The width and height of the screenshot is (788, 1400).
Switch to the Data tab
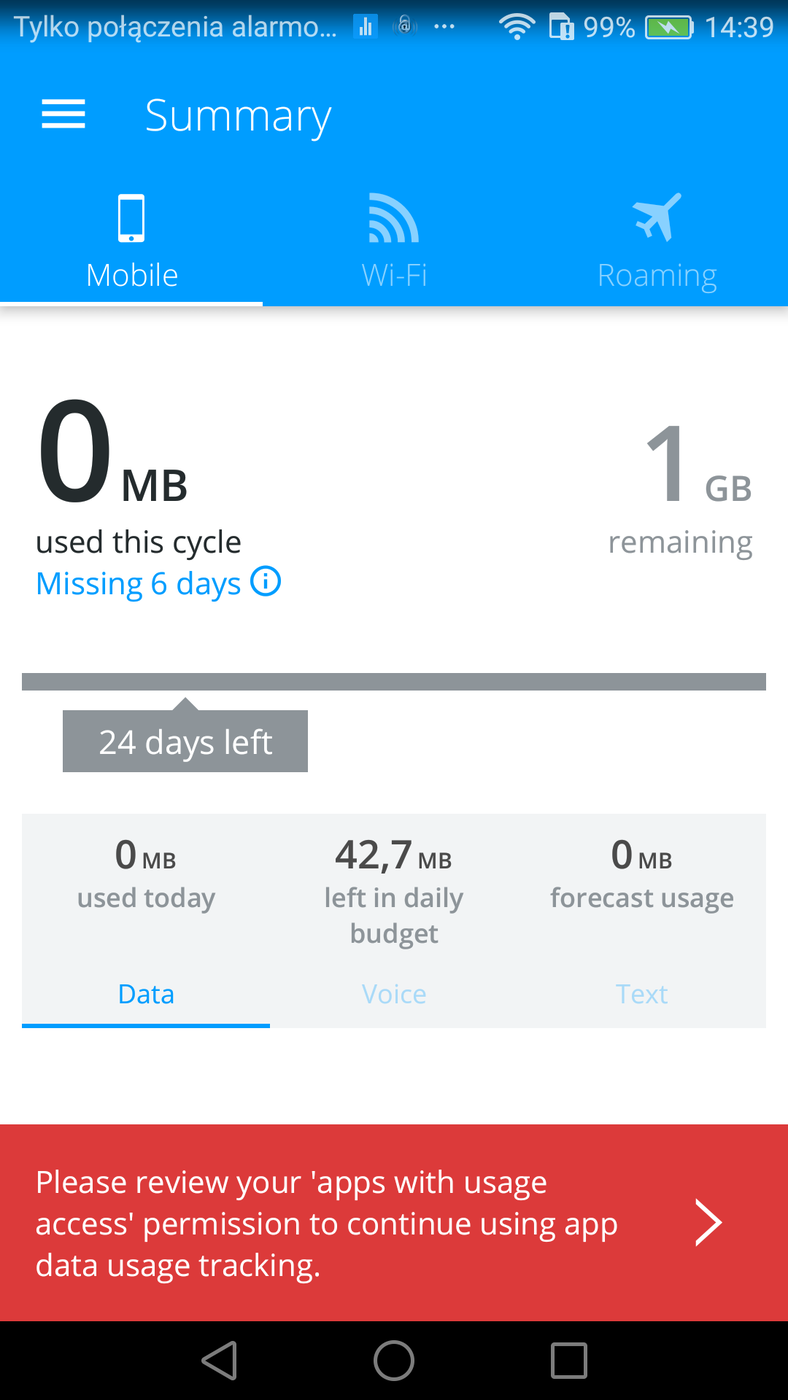pyautogui.click(x=146, y=994)
